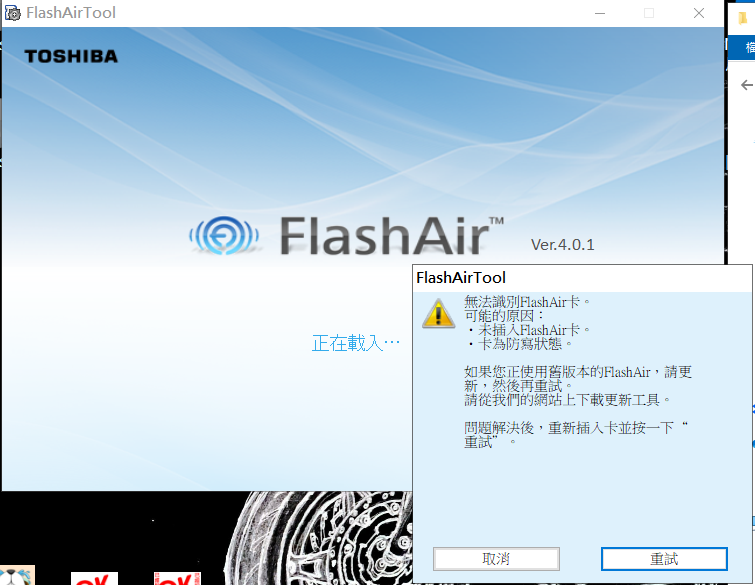Select the first red OK desktop icon
755x585 pixels.
coord(94,578)
